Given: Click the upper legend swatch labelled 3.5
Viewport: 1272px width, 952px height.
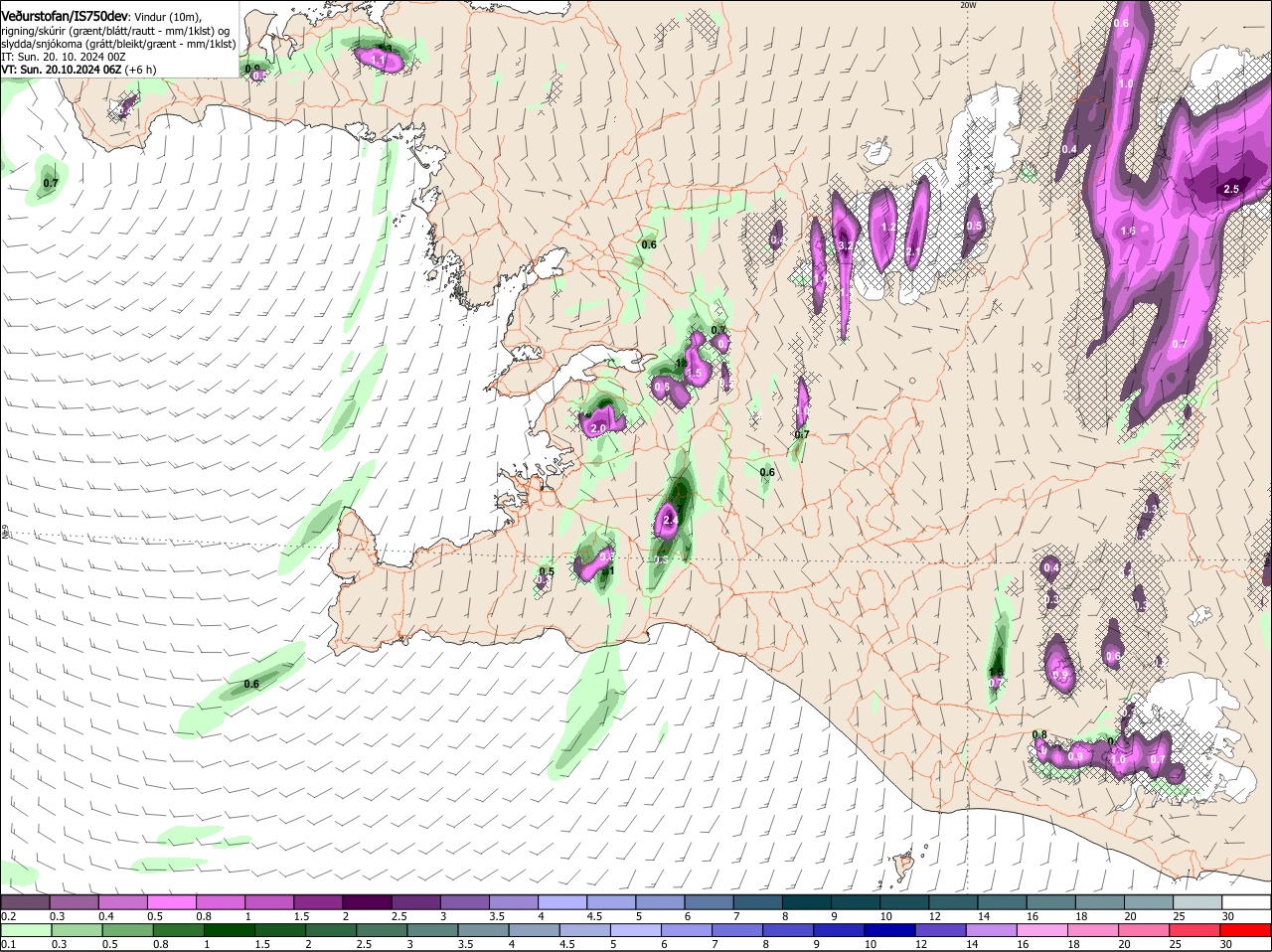Looking at the screenshot, I should (514, 902).
